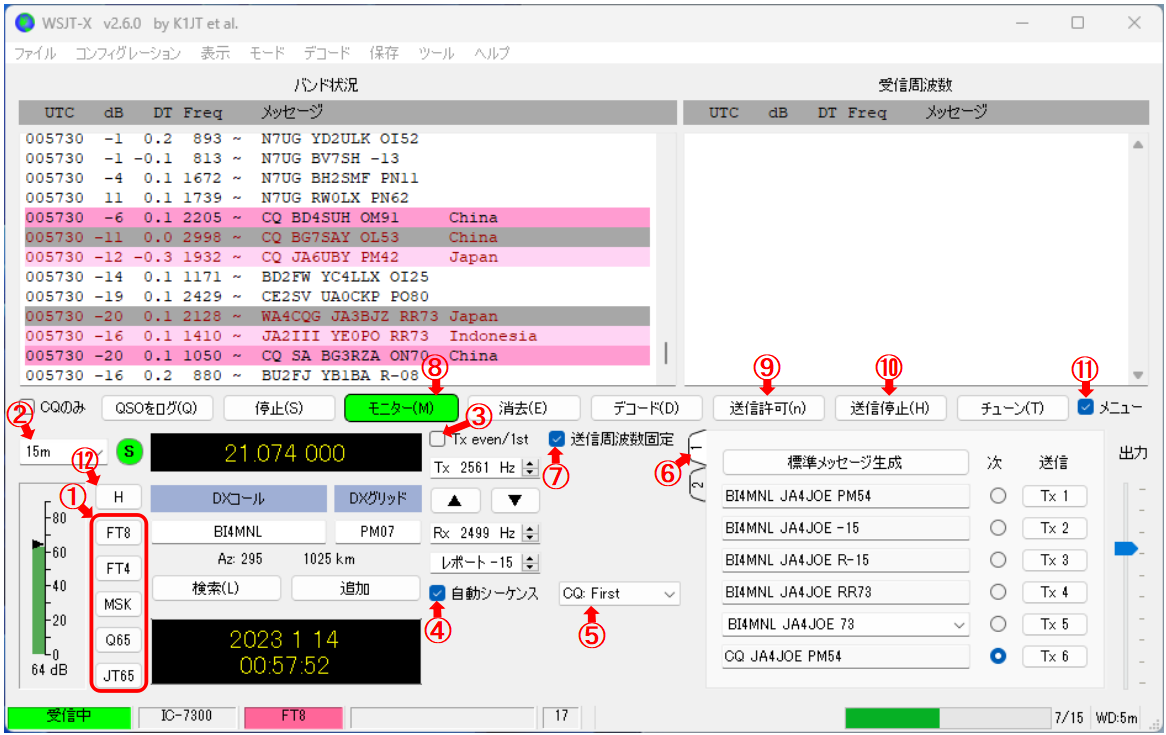
Task: Click the Tx 1 send button
Action: pos(1054,495)
